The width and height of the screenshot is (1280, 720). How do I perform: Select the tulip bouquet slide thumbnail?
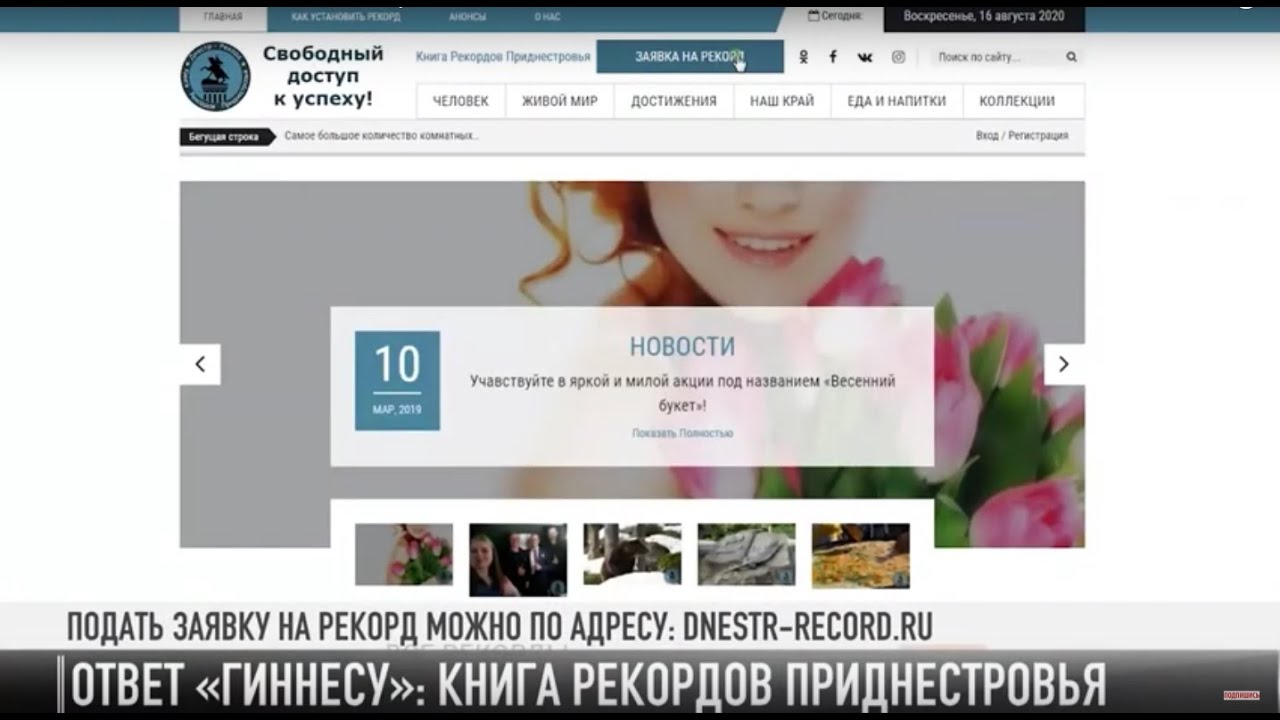[x=404, y=554]
